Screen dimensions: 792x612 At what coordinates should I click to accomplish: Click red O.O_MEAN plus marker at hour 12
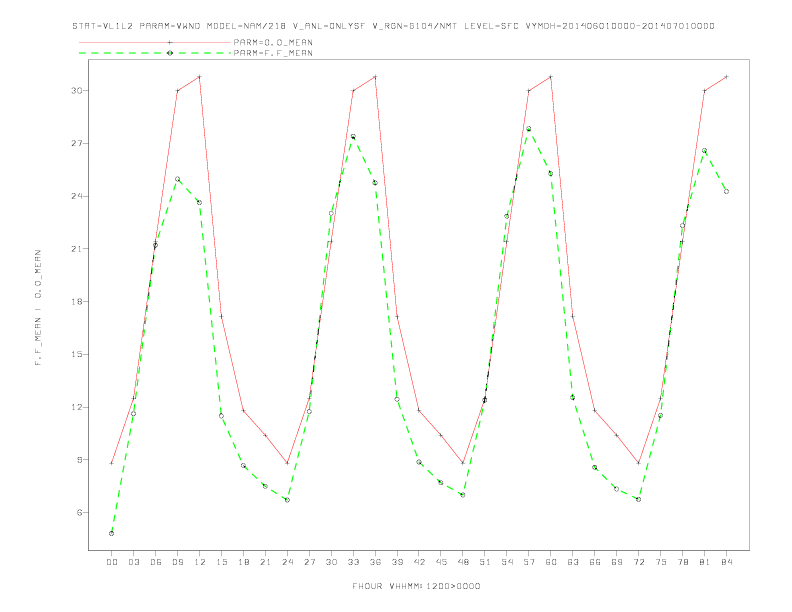coord(200,77)
